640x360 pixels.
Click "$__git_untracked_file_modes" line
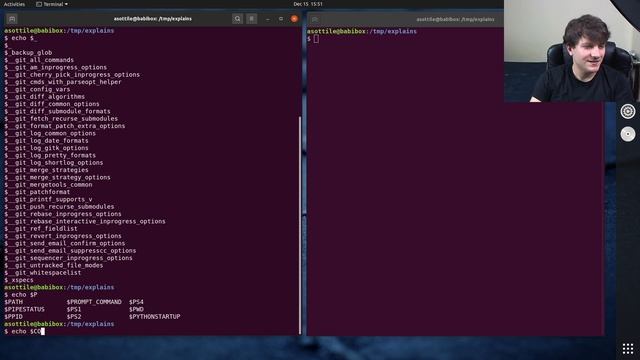tap(53, 266)
